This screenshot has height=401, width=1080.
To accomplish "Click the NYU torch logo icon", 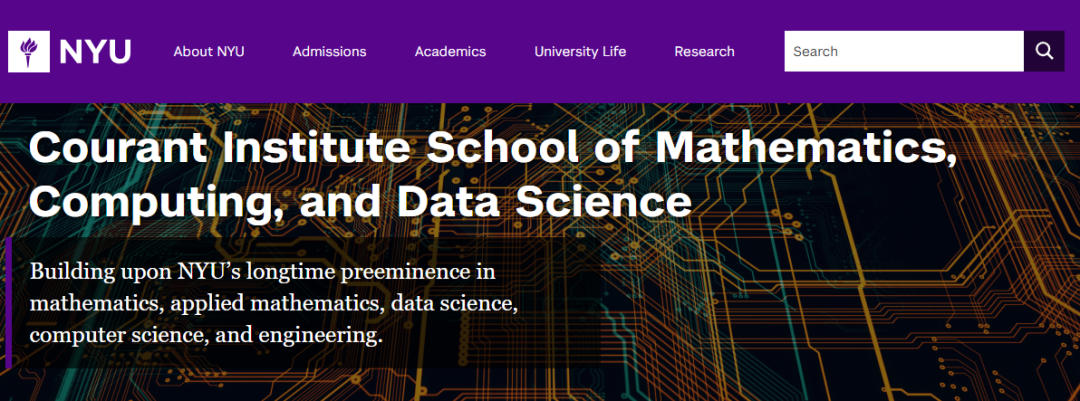I will pos(28,51).
